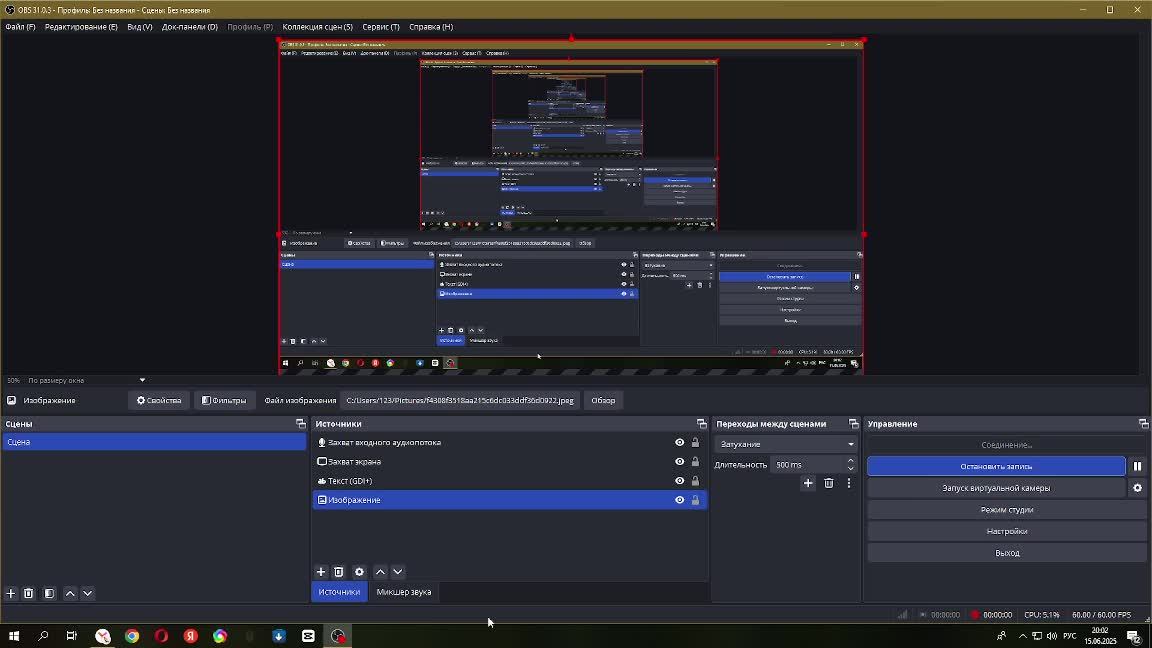
Task: Open Фильтры for selected source
Action: tap(224, 400)
